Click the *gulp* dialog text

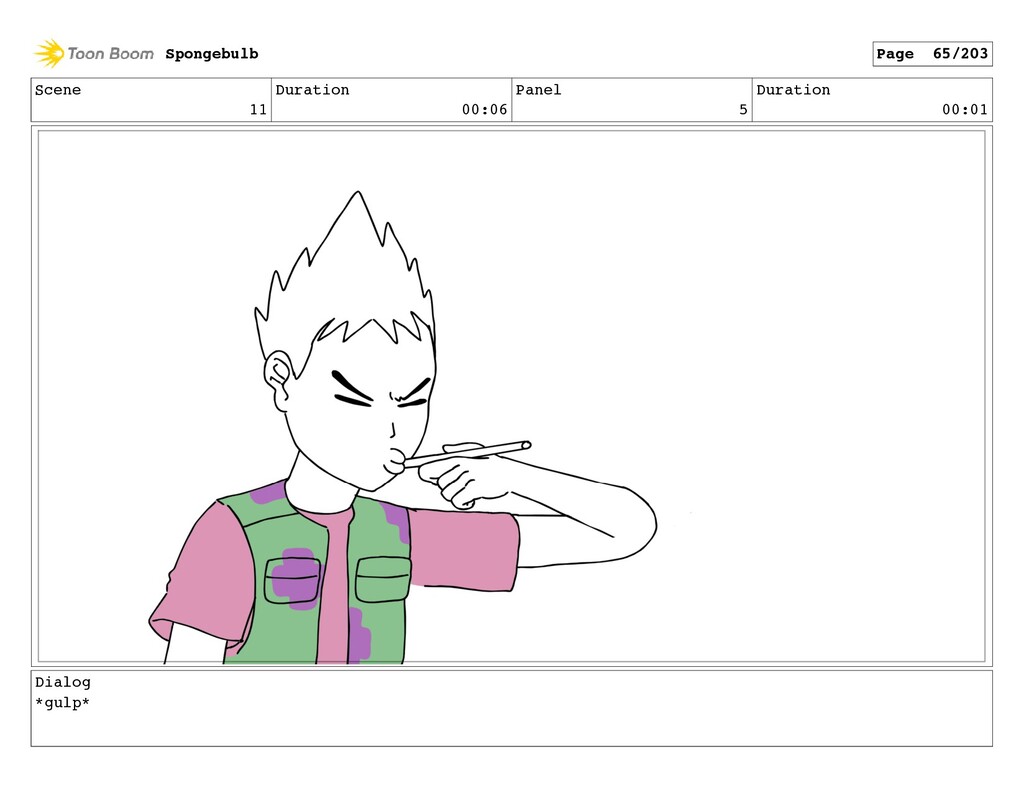pyautogui.click(x=63, y=703)
